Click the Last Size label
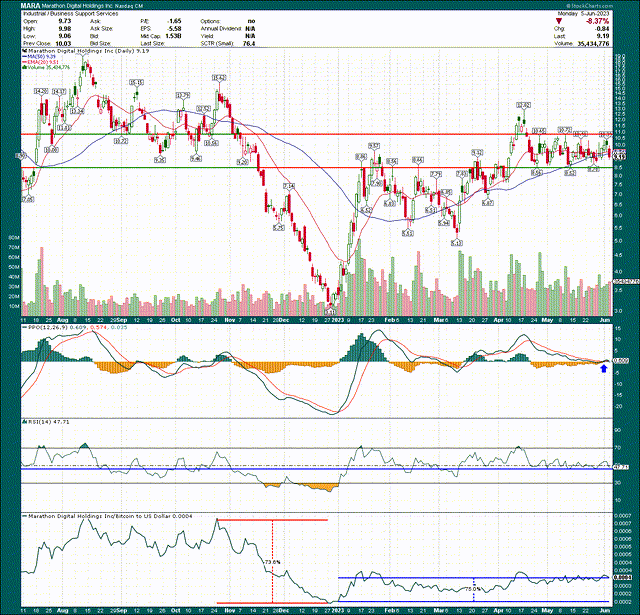The width and height of the screenshot is (640, 615). click(x=152, y=43)
